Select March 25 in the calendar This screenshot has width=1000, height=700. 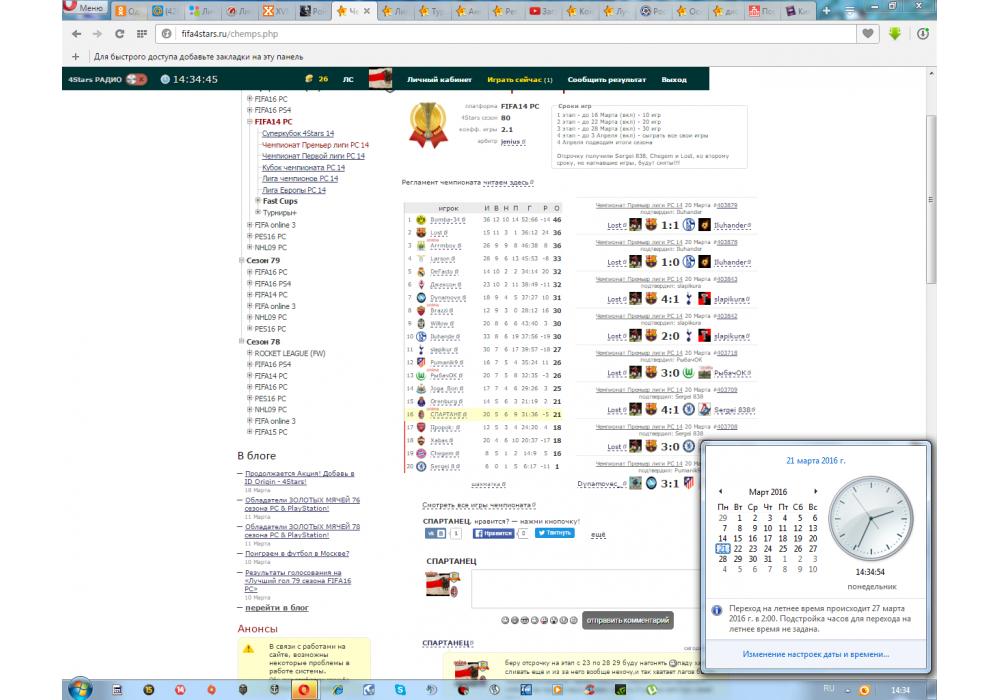pyautogui.click(x=783, y=548)
